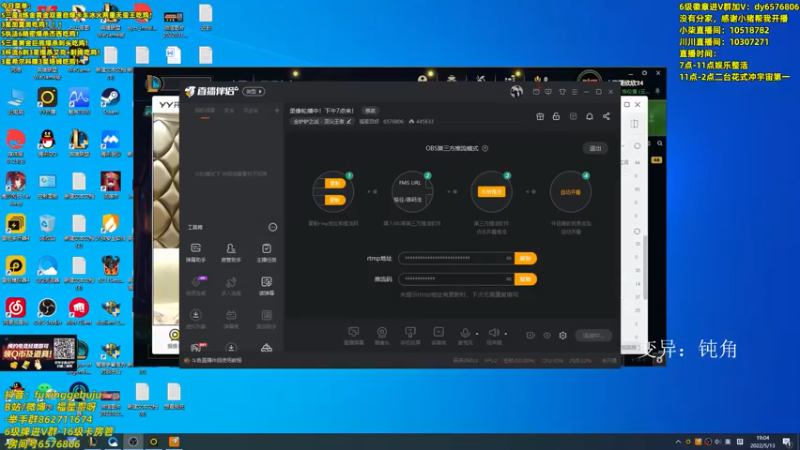Toggle the eye preview icon in the bottom bar
The image size is (800, 450).
click(547, 336)
